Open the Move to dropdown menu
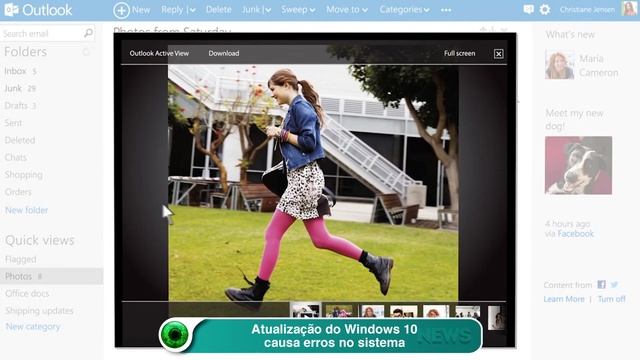 [x=347, y=9]
